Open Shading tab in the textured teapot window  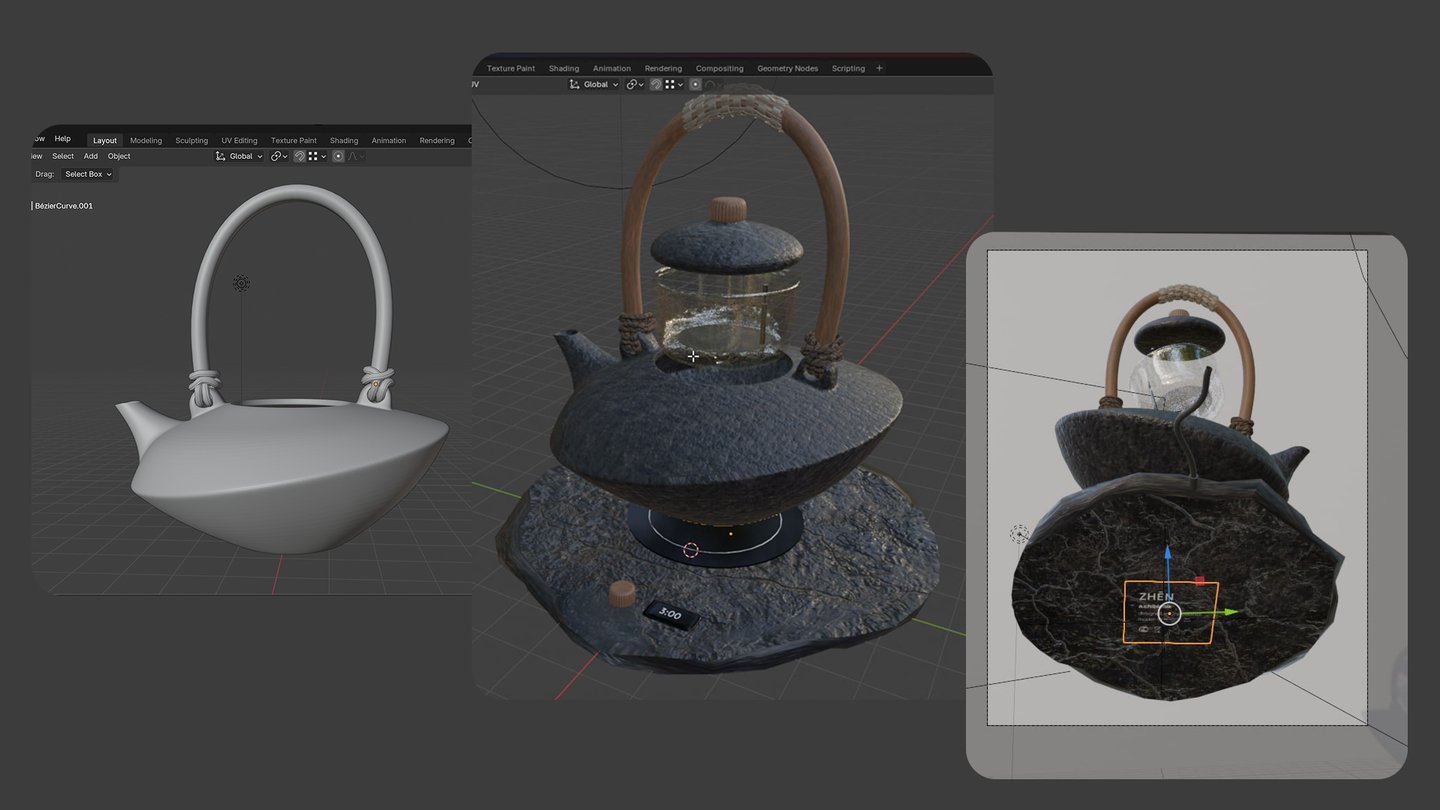click(564, 69)
